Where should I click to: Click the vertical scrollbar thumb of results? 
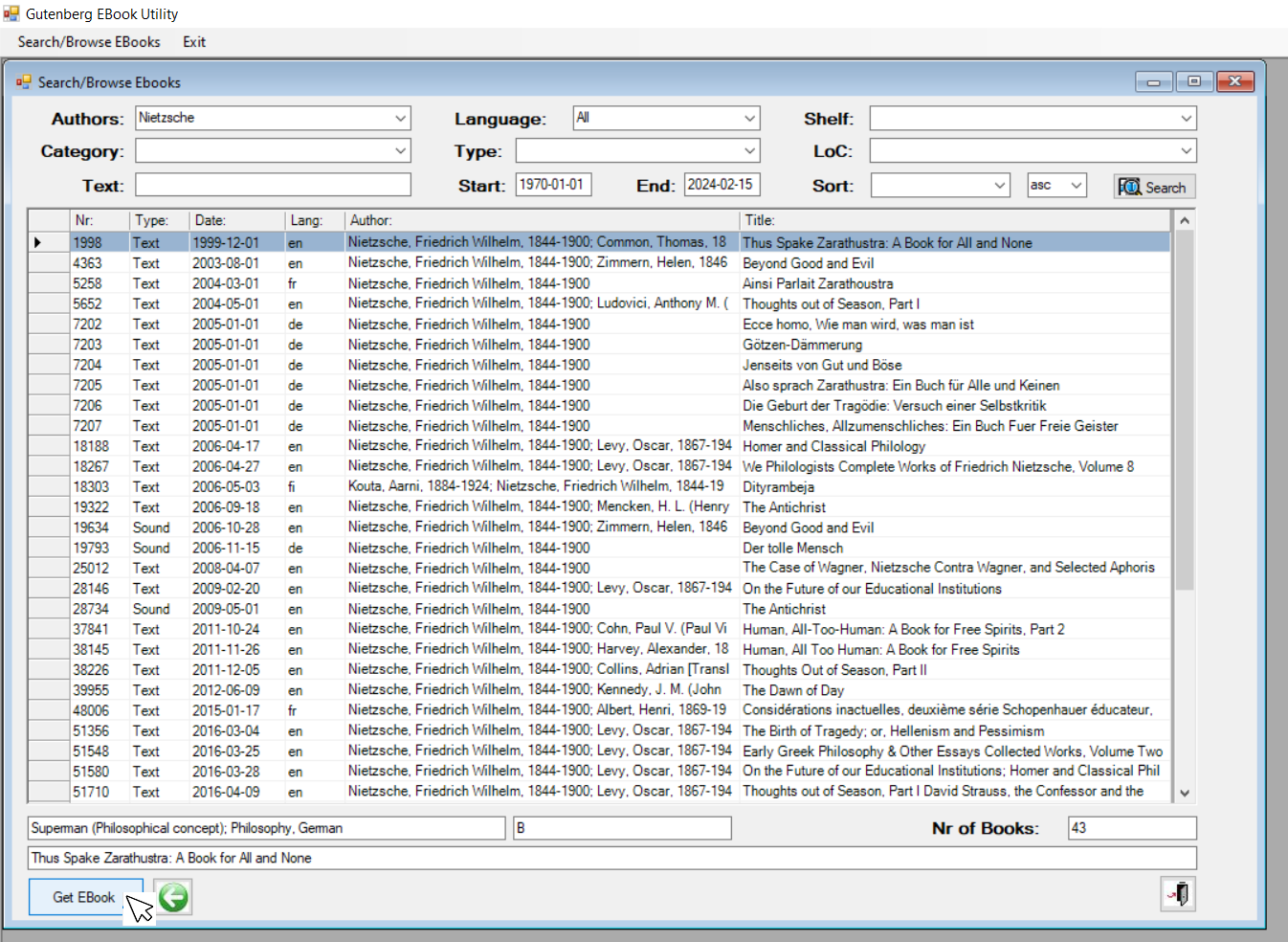1185,411
